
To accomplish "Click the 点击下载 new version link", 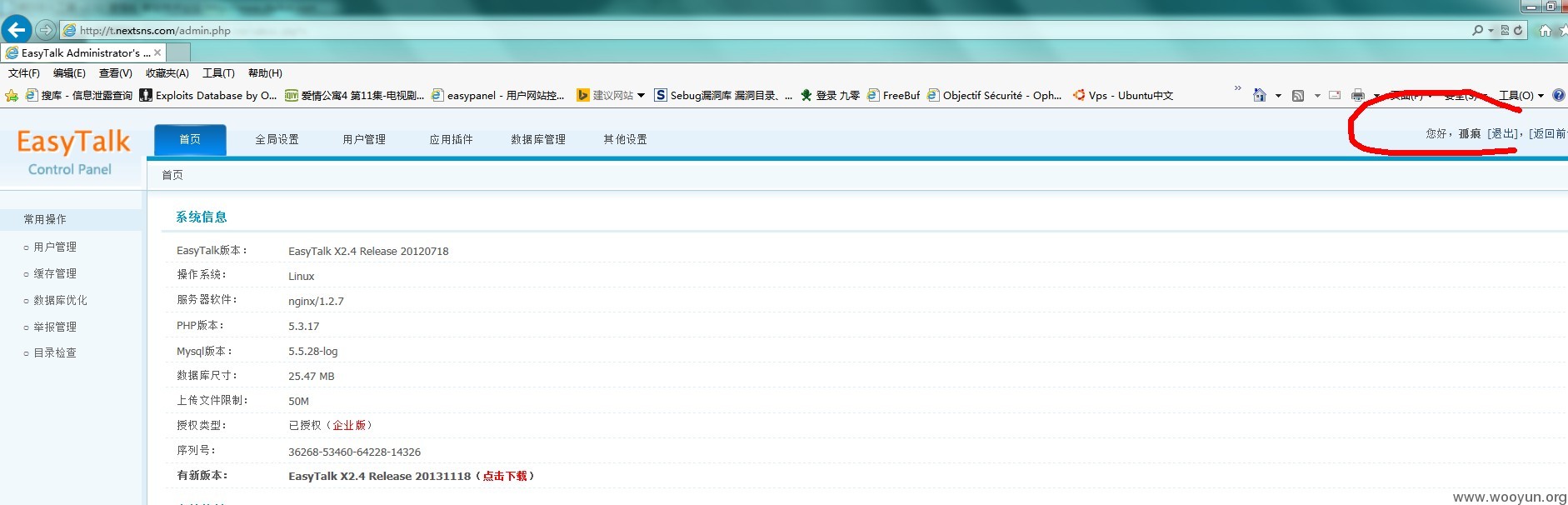I will point(505,476).
